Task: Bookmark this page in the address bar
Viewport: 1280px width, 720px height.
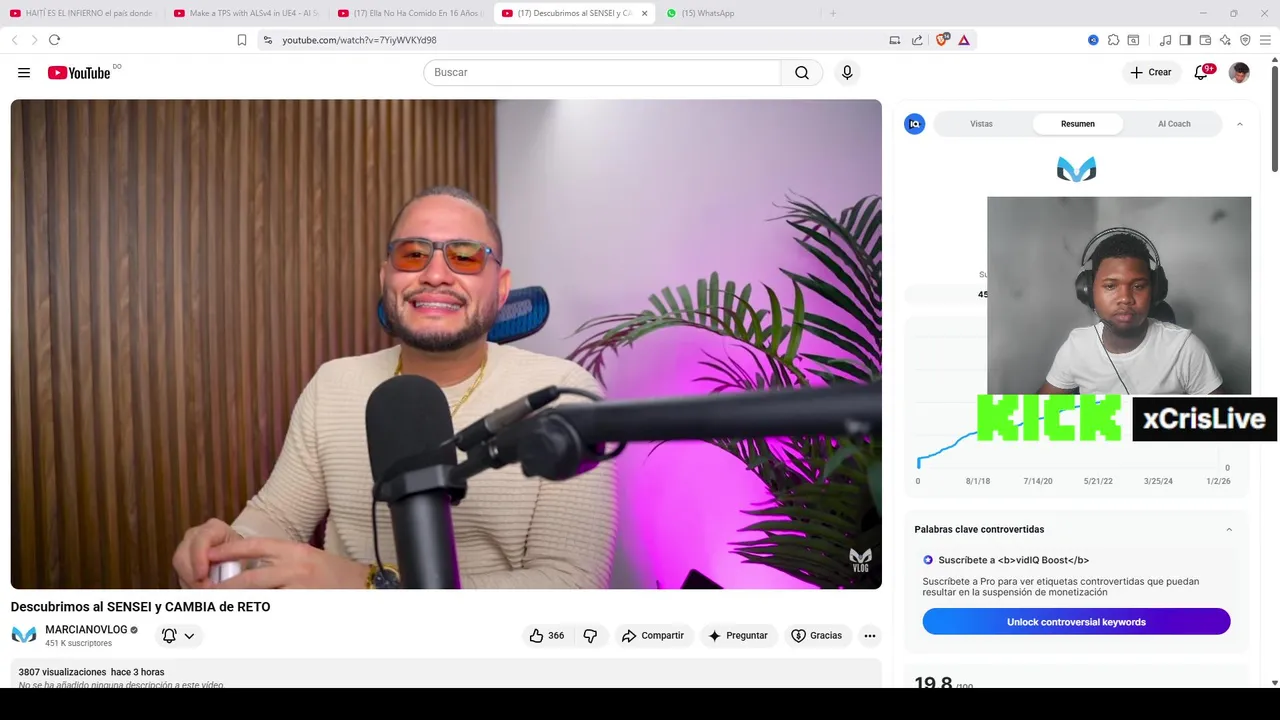Action: tap(242, 40)
